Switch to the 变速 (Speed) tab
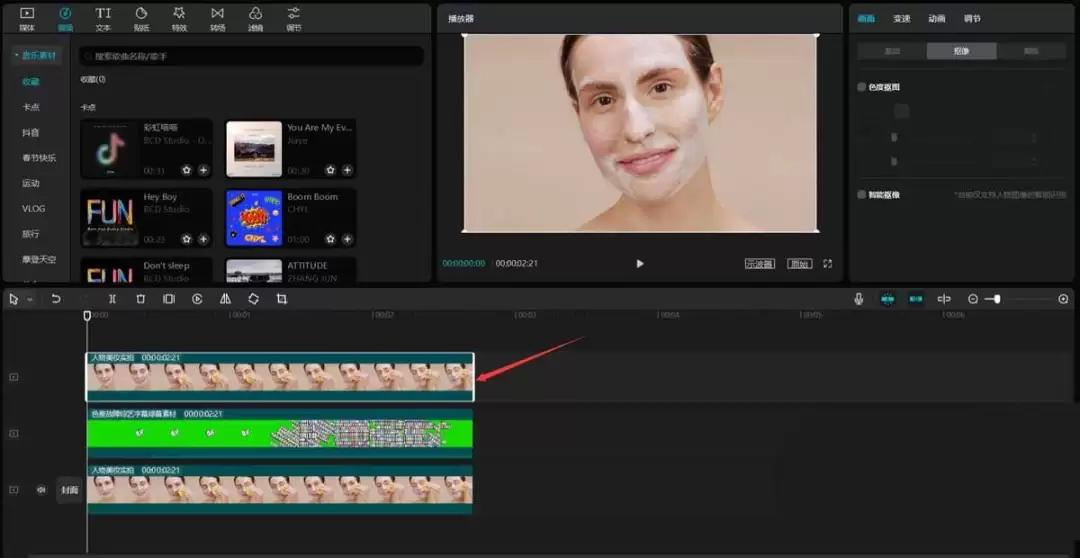 click(x=902, y=18)
